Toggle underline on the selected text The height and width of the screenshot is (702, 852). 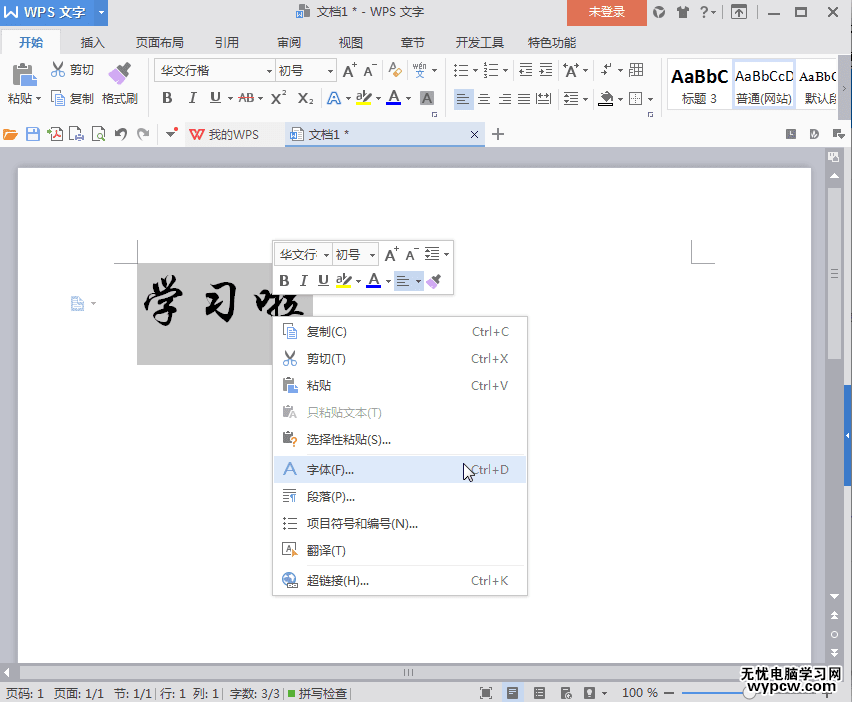213,98
